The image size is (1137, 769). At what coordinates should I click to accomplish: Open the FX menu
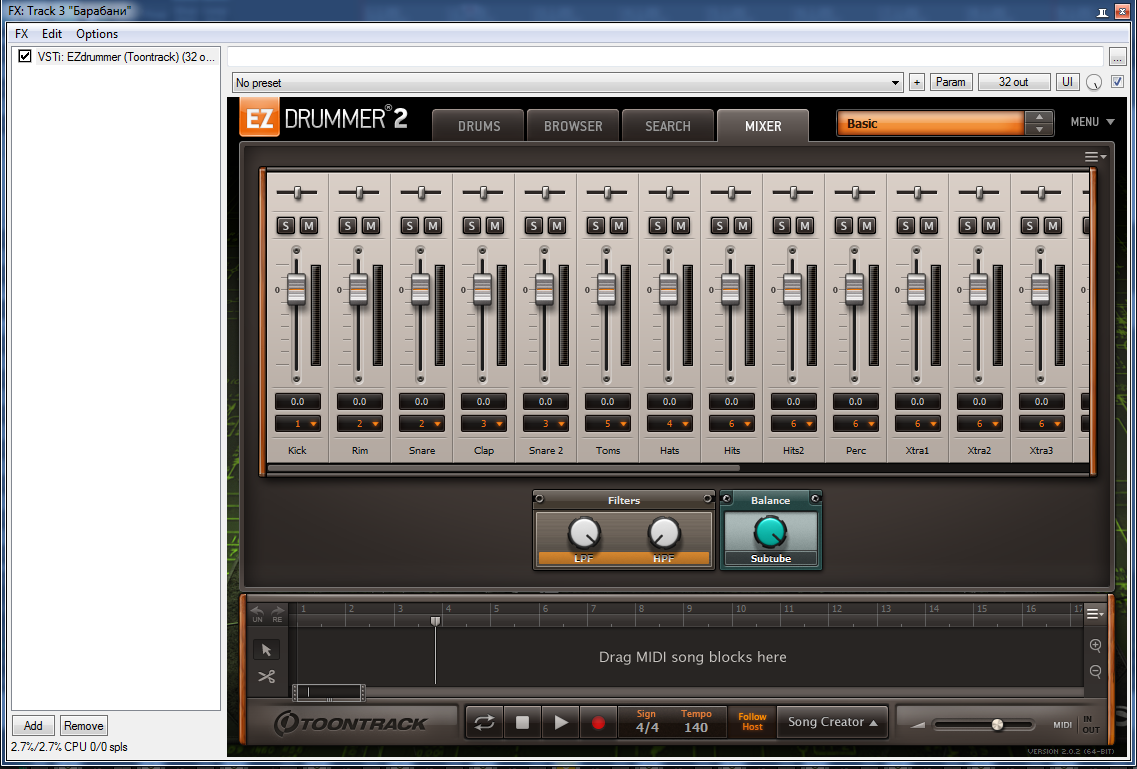(22, 33)
